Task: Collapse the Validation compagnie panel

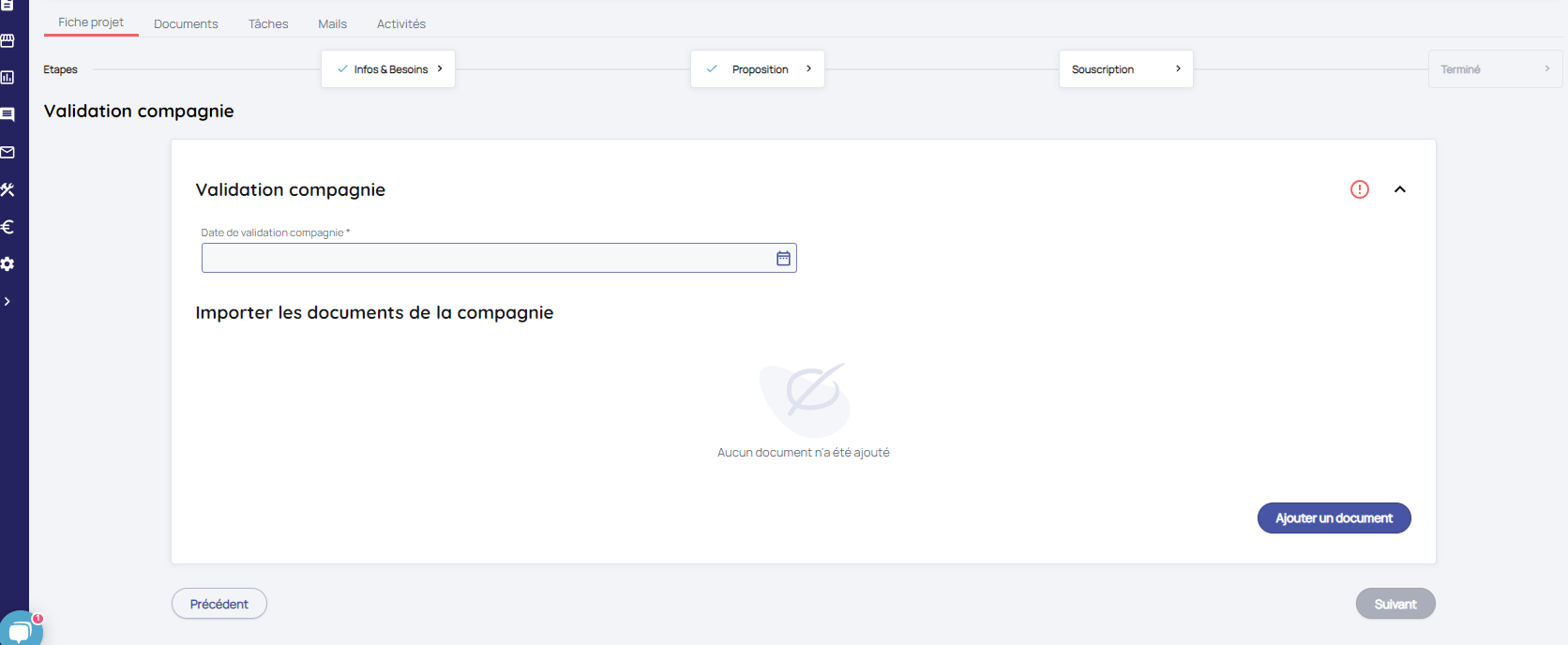Action: 1399,189
